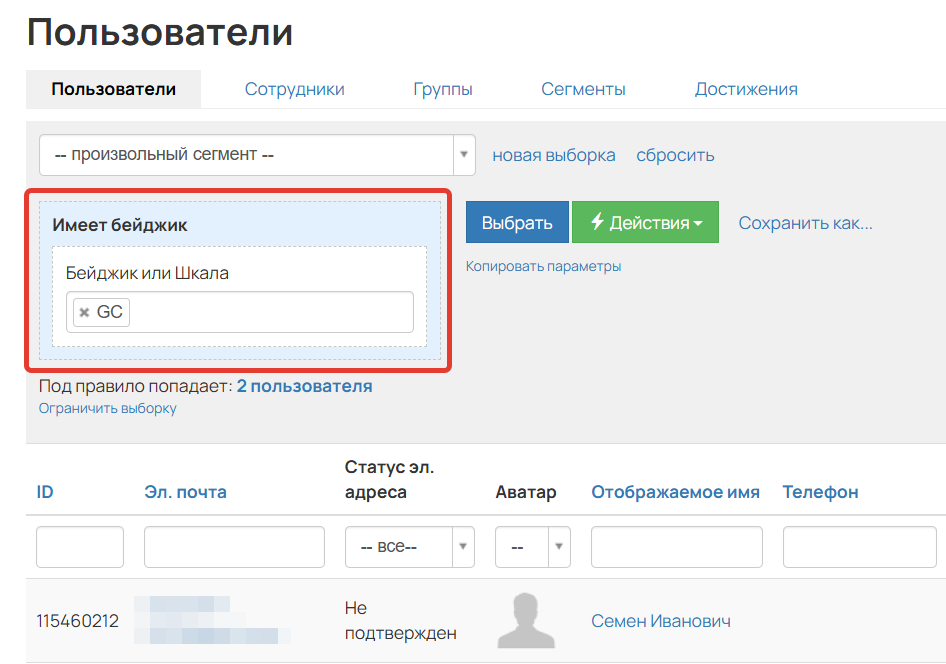The image size is (946, 664).
Task: Click Сохранить как... link
Action: point(805,223)
